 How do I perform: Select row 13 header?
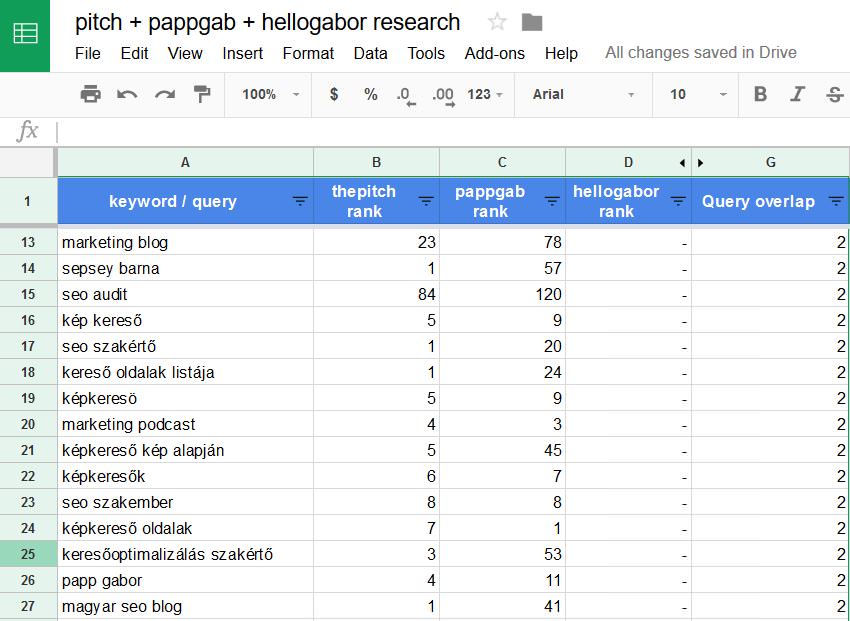(28, 242)
